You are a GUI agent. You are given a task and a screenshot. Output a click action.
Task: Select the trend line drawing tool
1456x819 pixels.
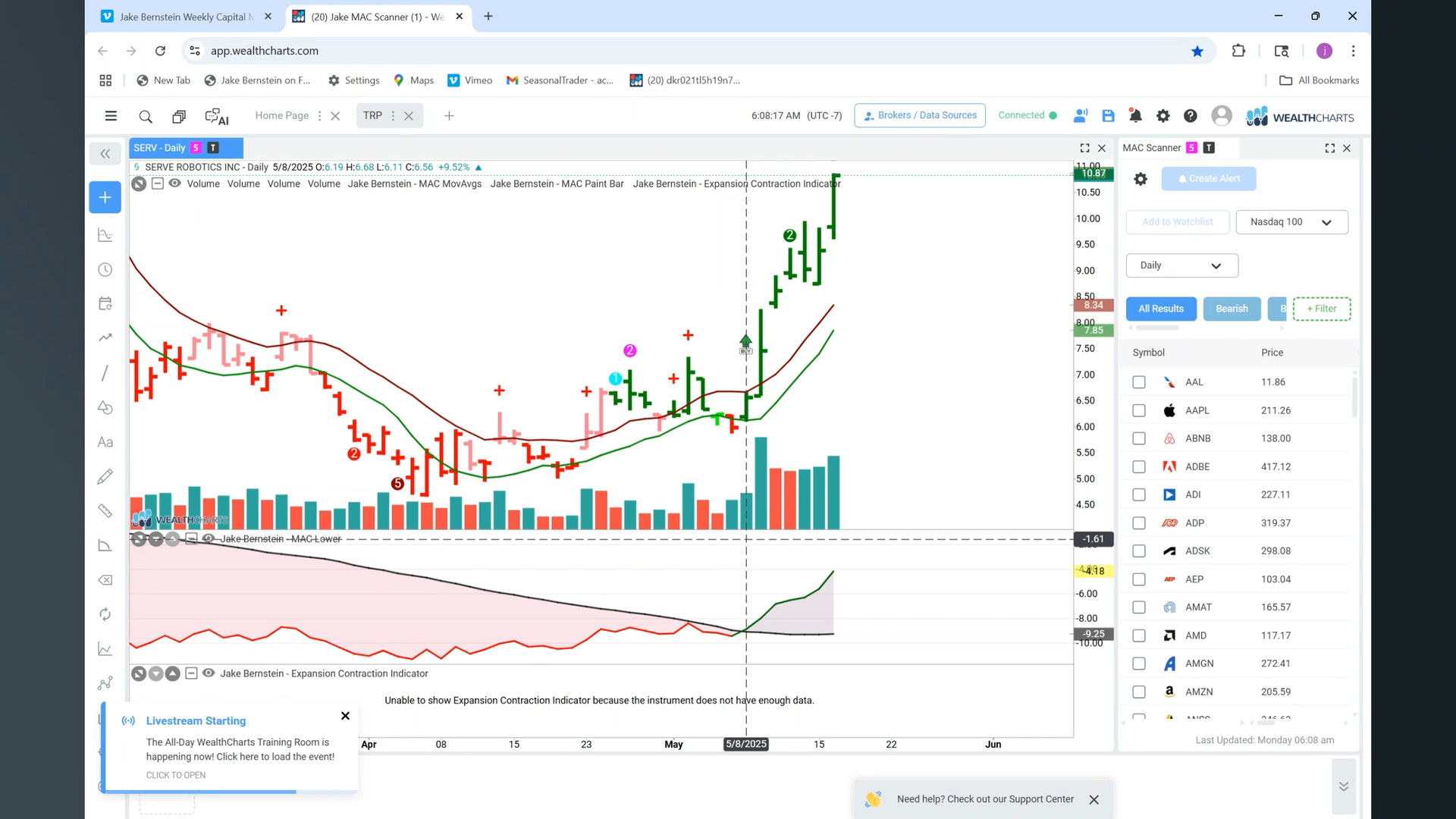(105, 373)
